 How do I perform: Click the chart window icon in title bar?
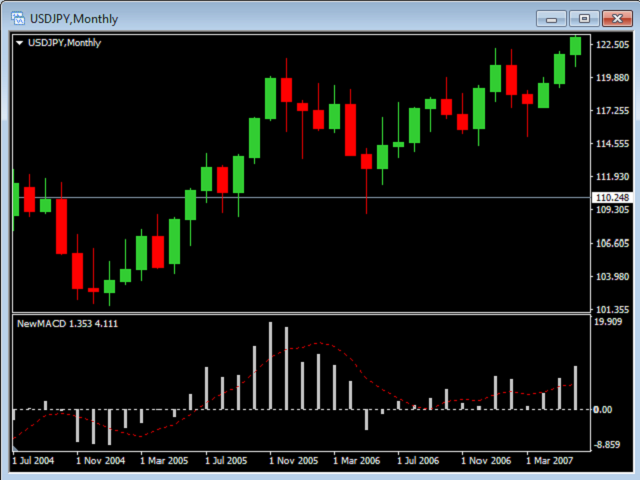(x=18, y=18)
